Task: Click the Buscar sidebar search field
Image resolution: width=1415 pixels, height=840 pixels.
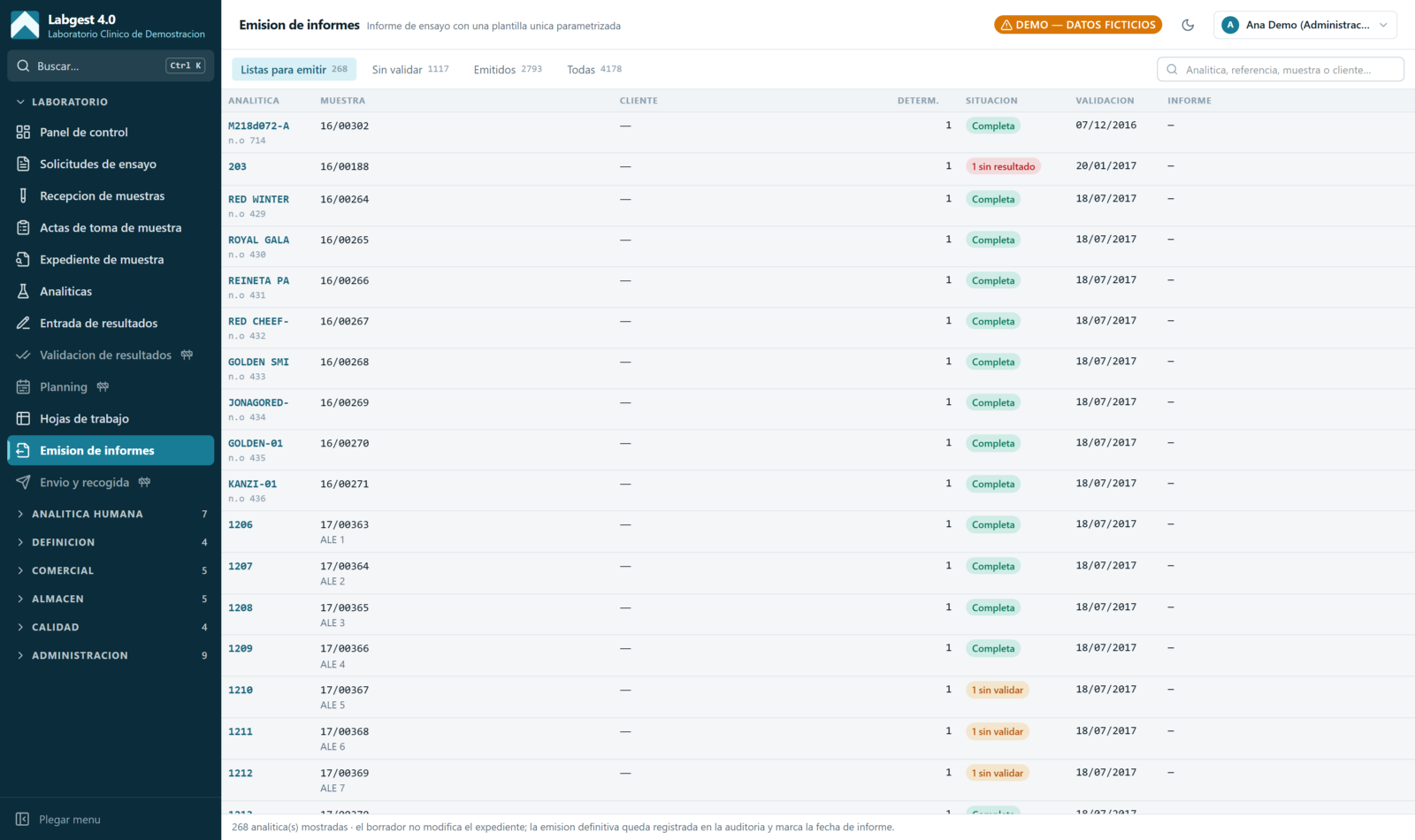Action: tap(111, 65)
